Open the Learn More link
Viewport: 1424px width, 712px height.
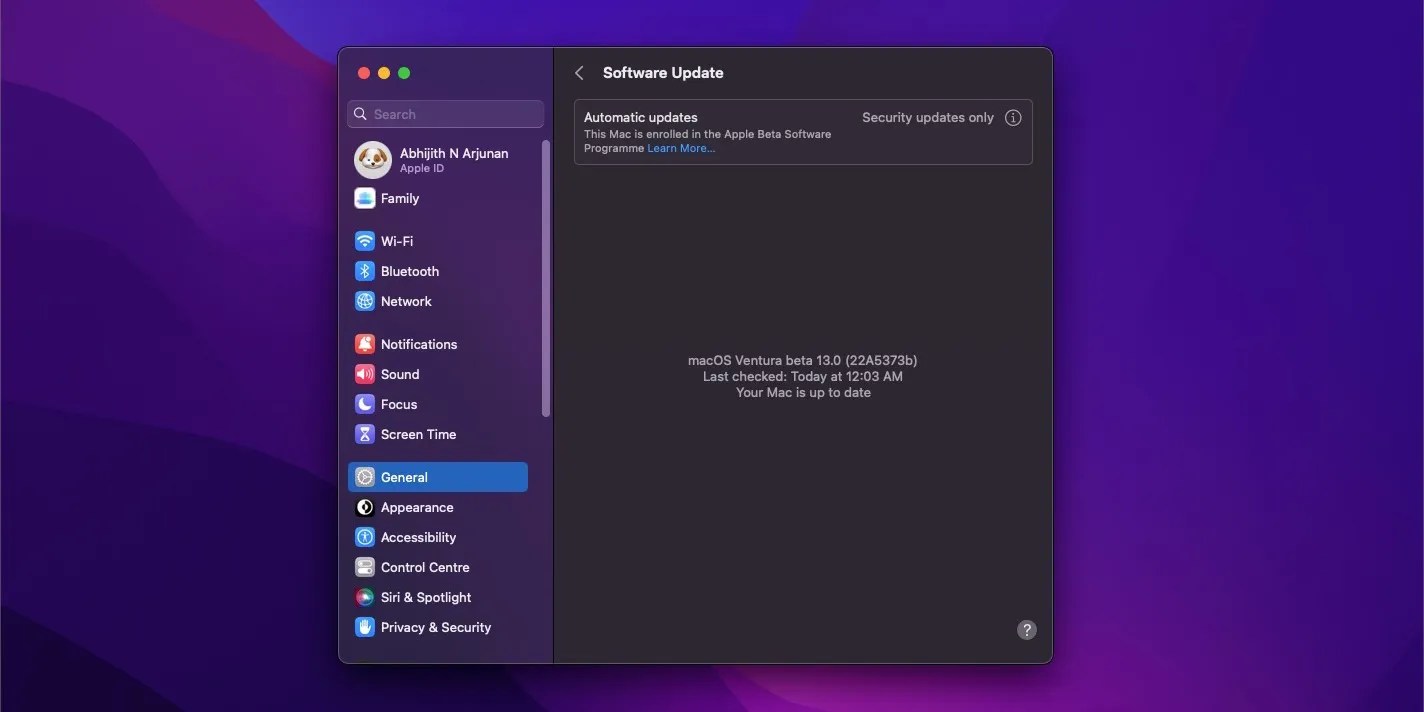pos(680,147)
